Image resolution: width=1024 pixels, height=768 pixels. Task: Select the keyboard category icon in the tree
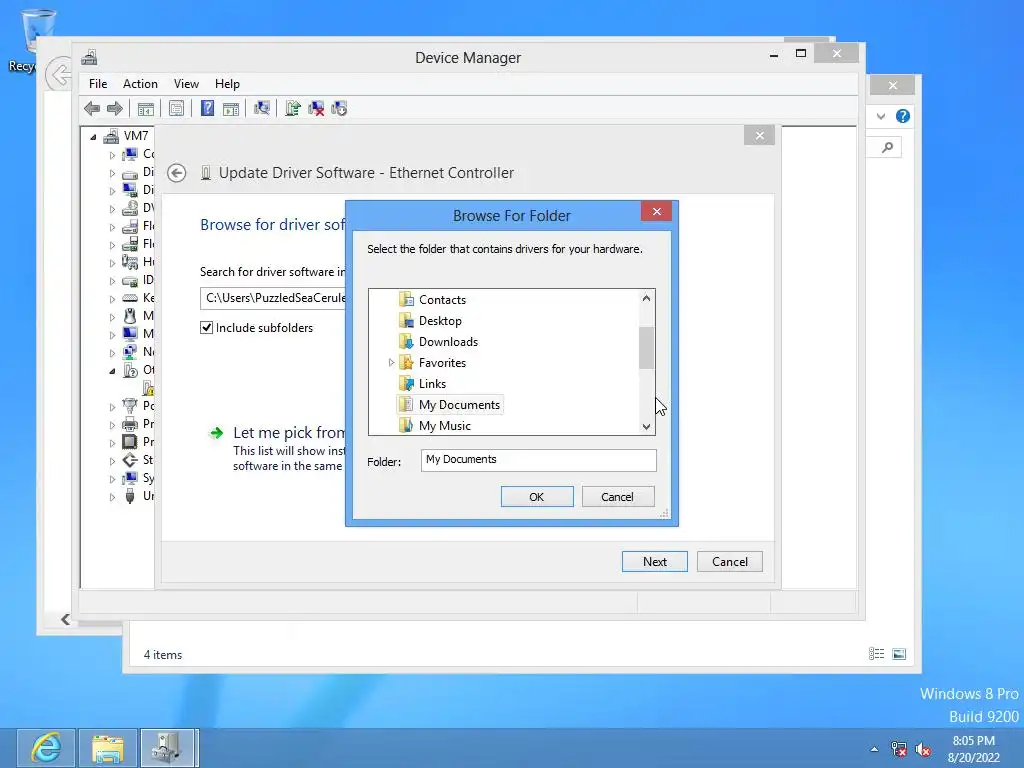(x=130, y=298)
